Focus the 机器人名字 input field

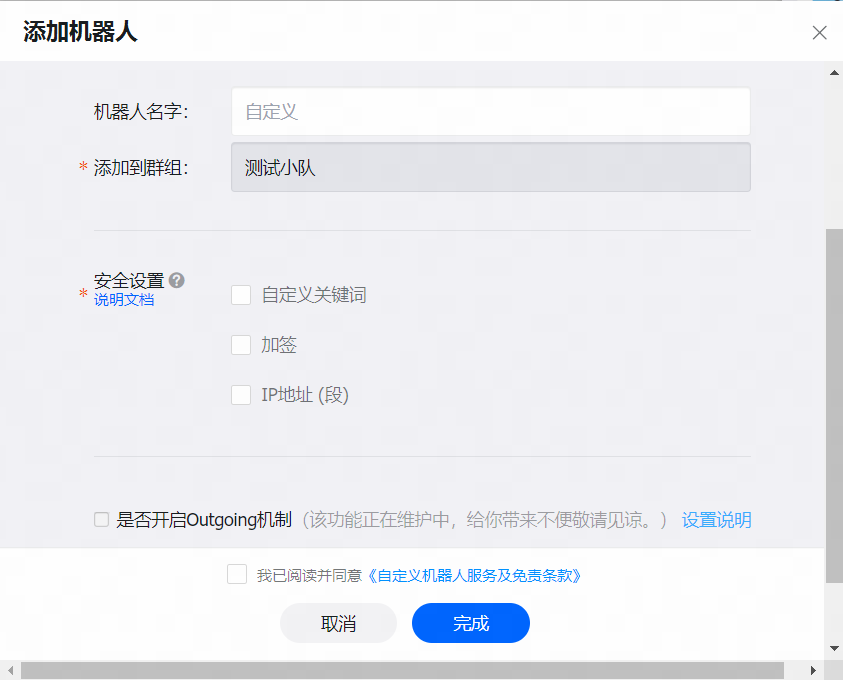(x=491, y=112)
